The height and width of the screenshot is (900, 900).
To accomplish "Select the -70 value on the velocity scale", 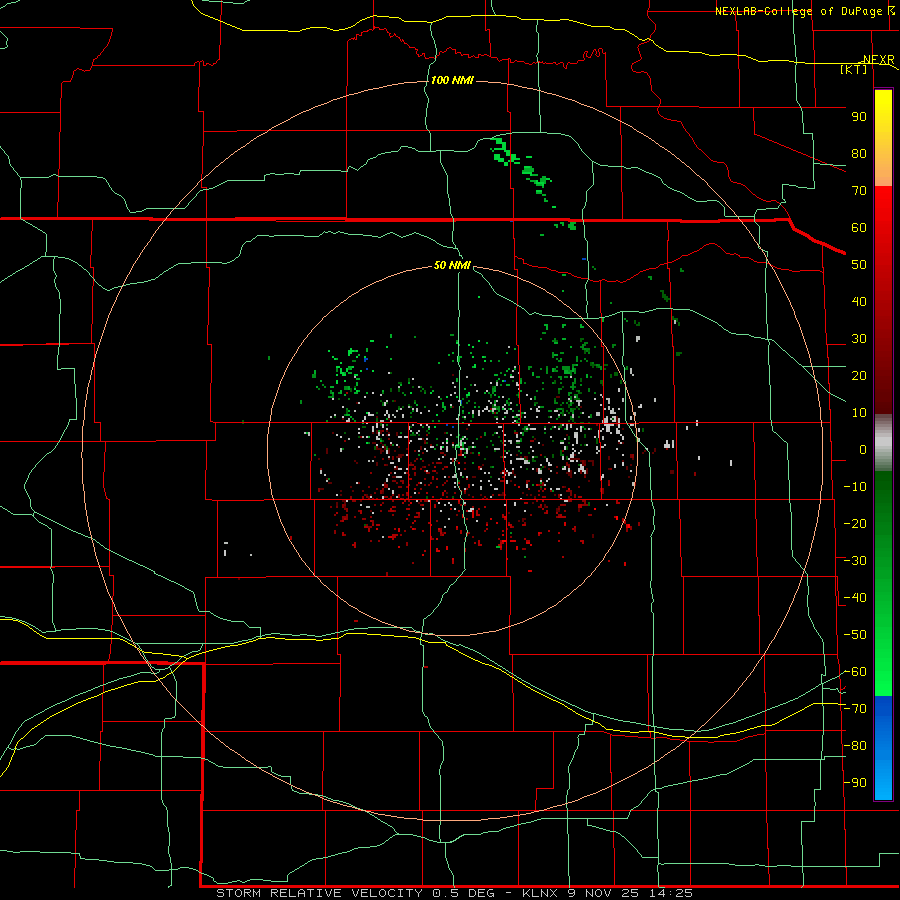I will tap(855, 709).
